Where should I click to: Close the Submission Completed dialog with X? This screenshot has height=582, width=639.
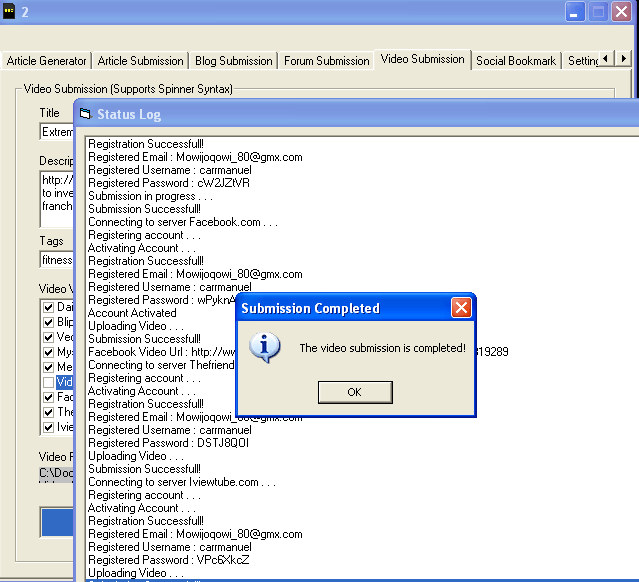point(461,308)
